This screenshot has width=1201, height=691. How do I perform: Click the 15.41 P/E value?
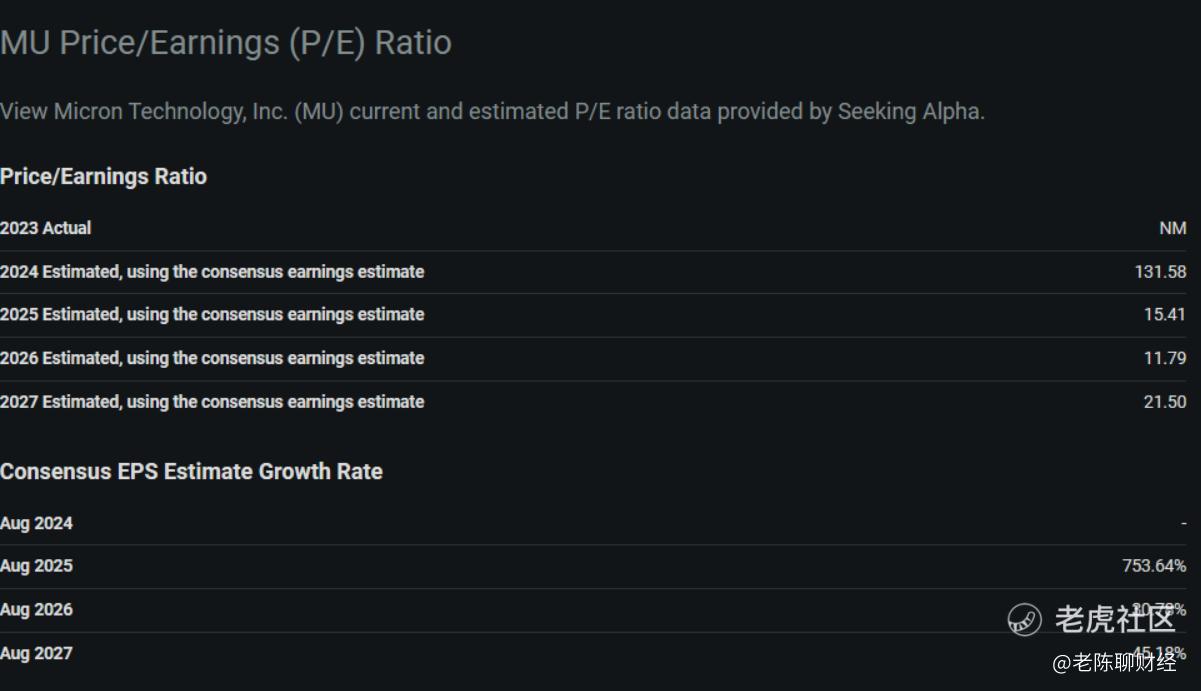click(x=1164, y=315)
